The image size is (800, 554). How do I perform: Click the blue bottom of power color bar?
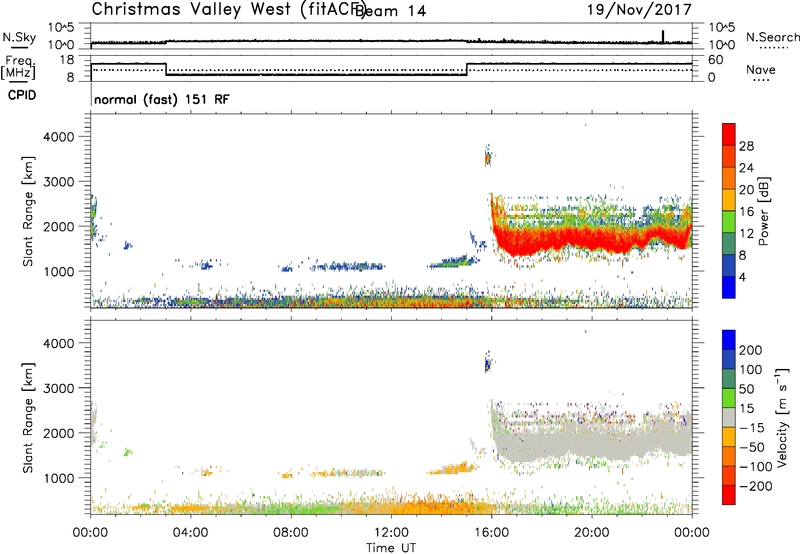coord(729,287)
